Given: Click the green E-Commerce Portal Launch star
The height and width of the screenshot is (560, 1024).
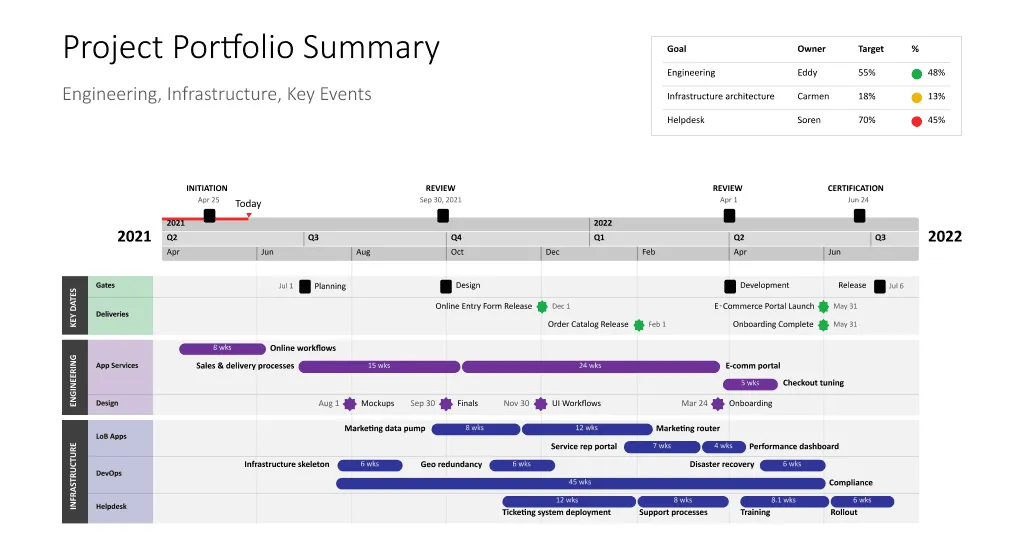Looking at the screenshot, I should tap(823, 307).
